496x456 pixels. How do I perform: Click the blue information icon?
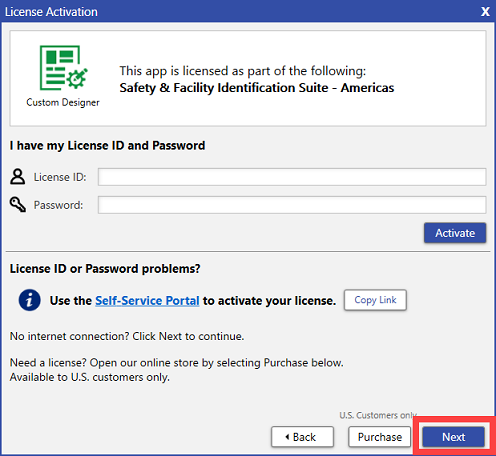click(x=30, y=300)
